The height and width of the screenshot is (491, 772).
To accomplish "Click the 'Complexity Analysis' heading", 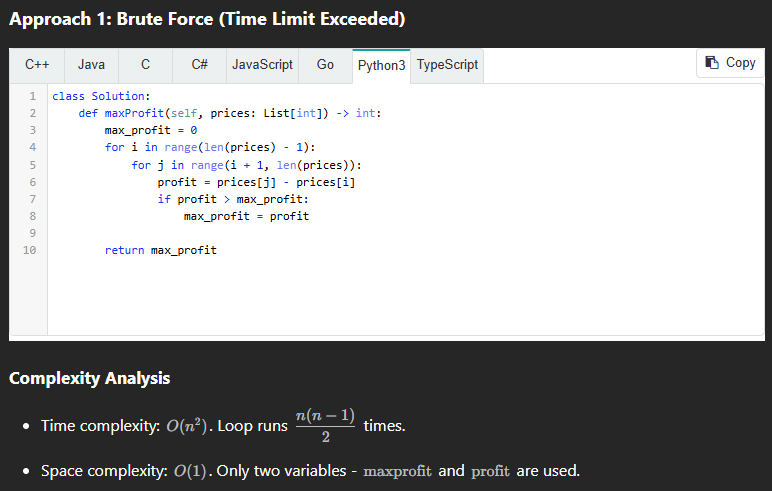I will [x=90, y=378].
